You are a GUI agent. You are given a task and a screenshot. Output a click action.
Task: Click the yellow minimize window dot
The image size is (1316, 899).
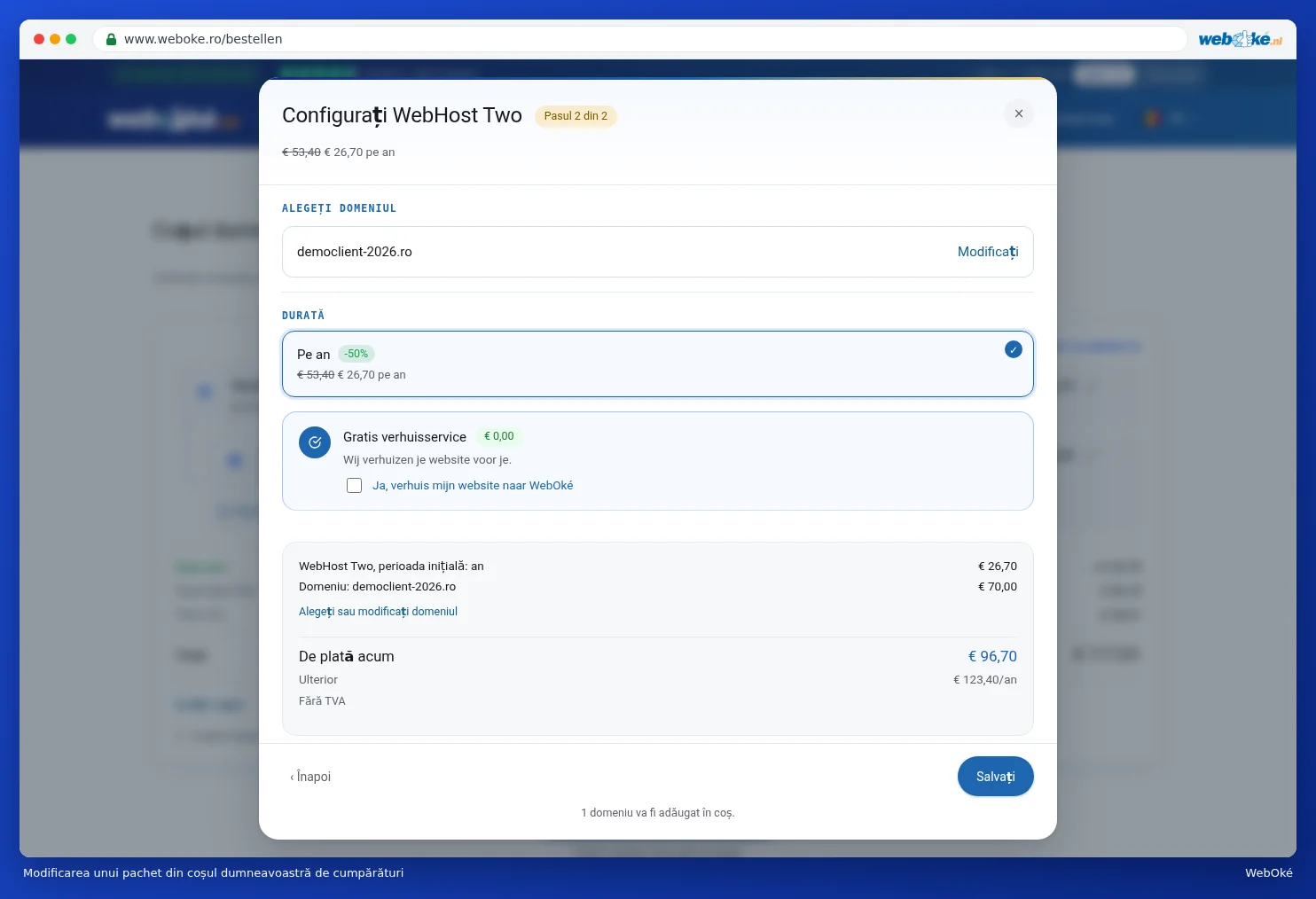pos(55,39)
